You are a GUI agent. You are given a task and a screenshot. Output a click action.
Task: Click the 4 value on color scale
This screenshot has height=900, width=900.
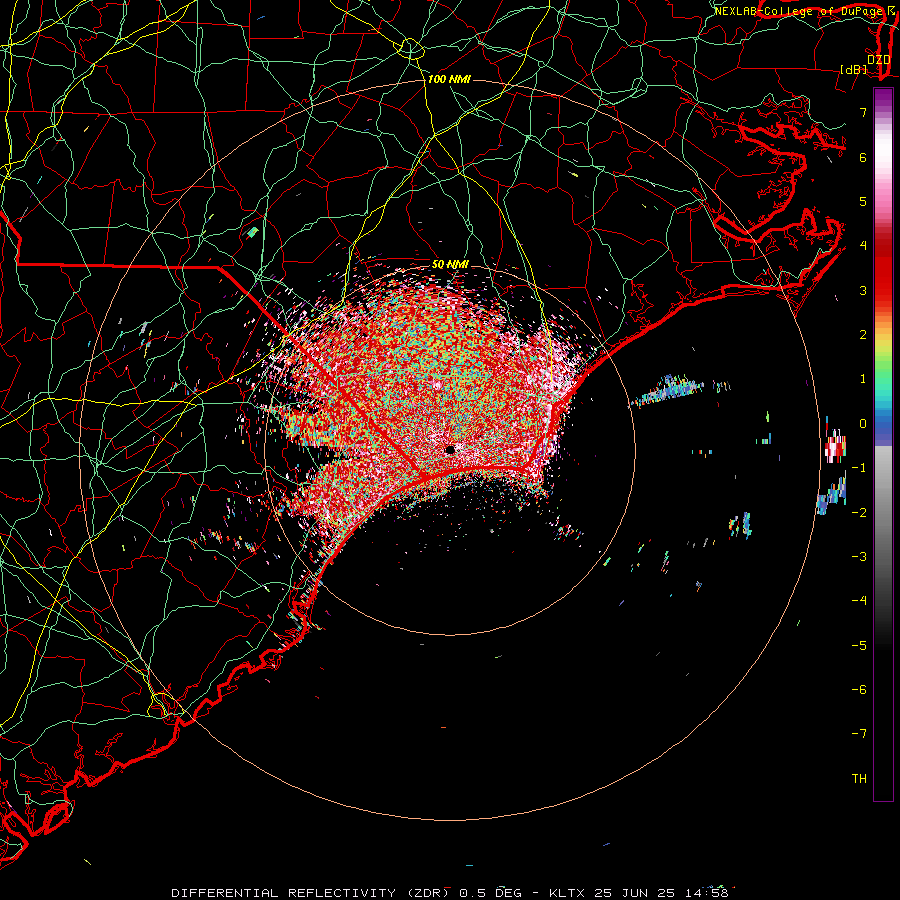(x=863, y=246)
